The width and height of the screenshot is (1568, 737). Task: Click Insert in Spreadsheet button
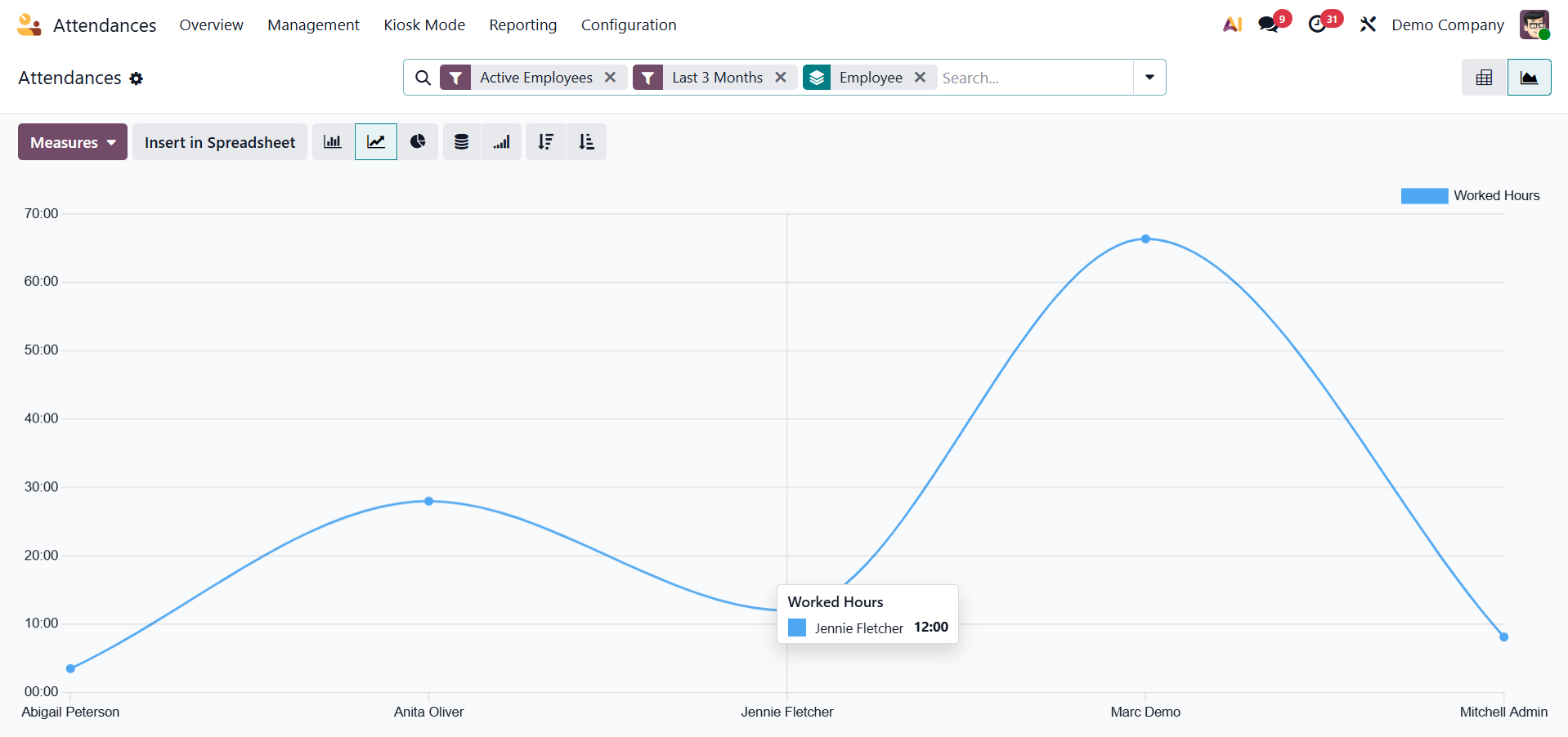click(220, 142)
